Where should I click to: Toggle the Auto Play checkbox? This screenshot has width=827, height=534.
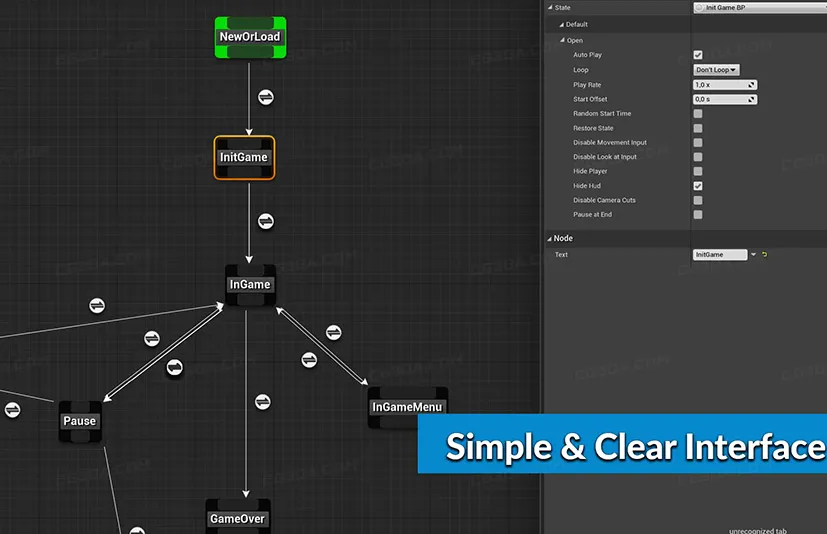tap(698, 55)
